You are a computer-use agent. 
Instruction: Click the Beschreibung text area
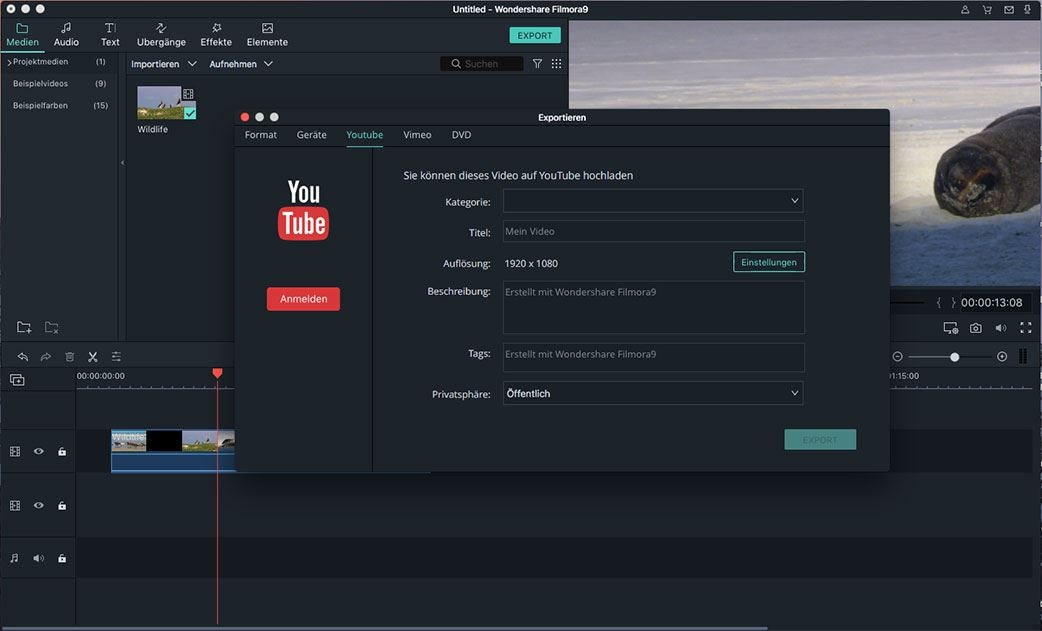(x=654, y=308)
